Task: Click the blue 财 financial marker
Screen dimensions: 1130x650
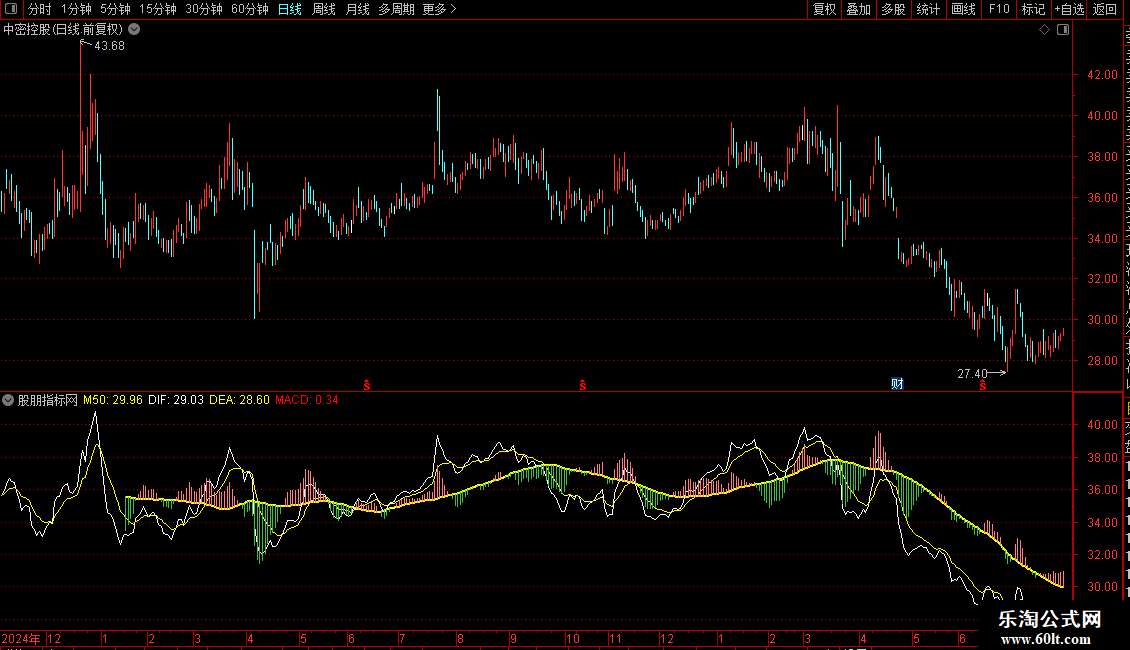Action: [x=897, y=383]
